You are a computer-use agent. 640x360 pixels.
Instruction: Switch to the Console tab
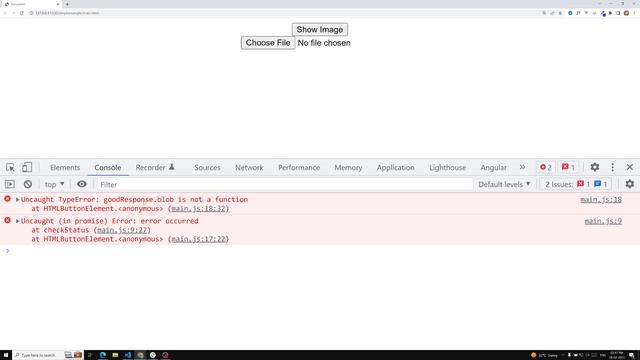pyautogui.click(x=108, y=167)
